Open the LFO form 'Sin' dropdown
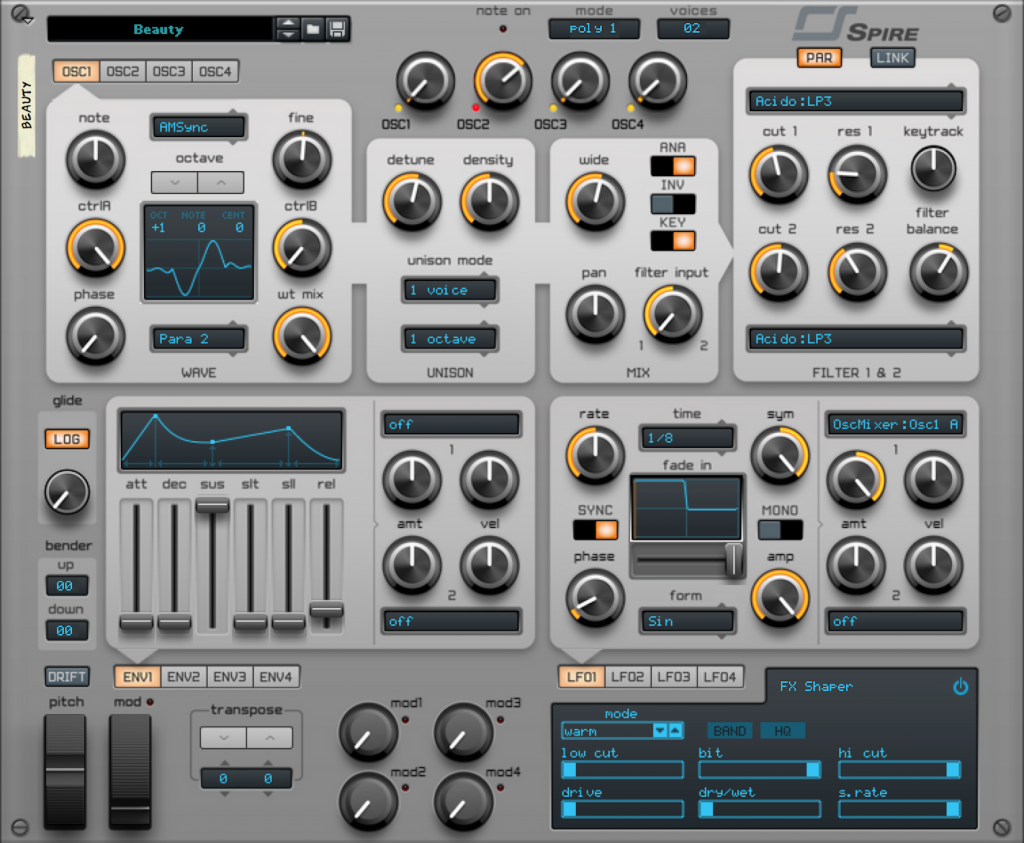The width and height of the screenshot is (1024, 843). click(x=687, y=622)
